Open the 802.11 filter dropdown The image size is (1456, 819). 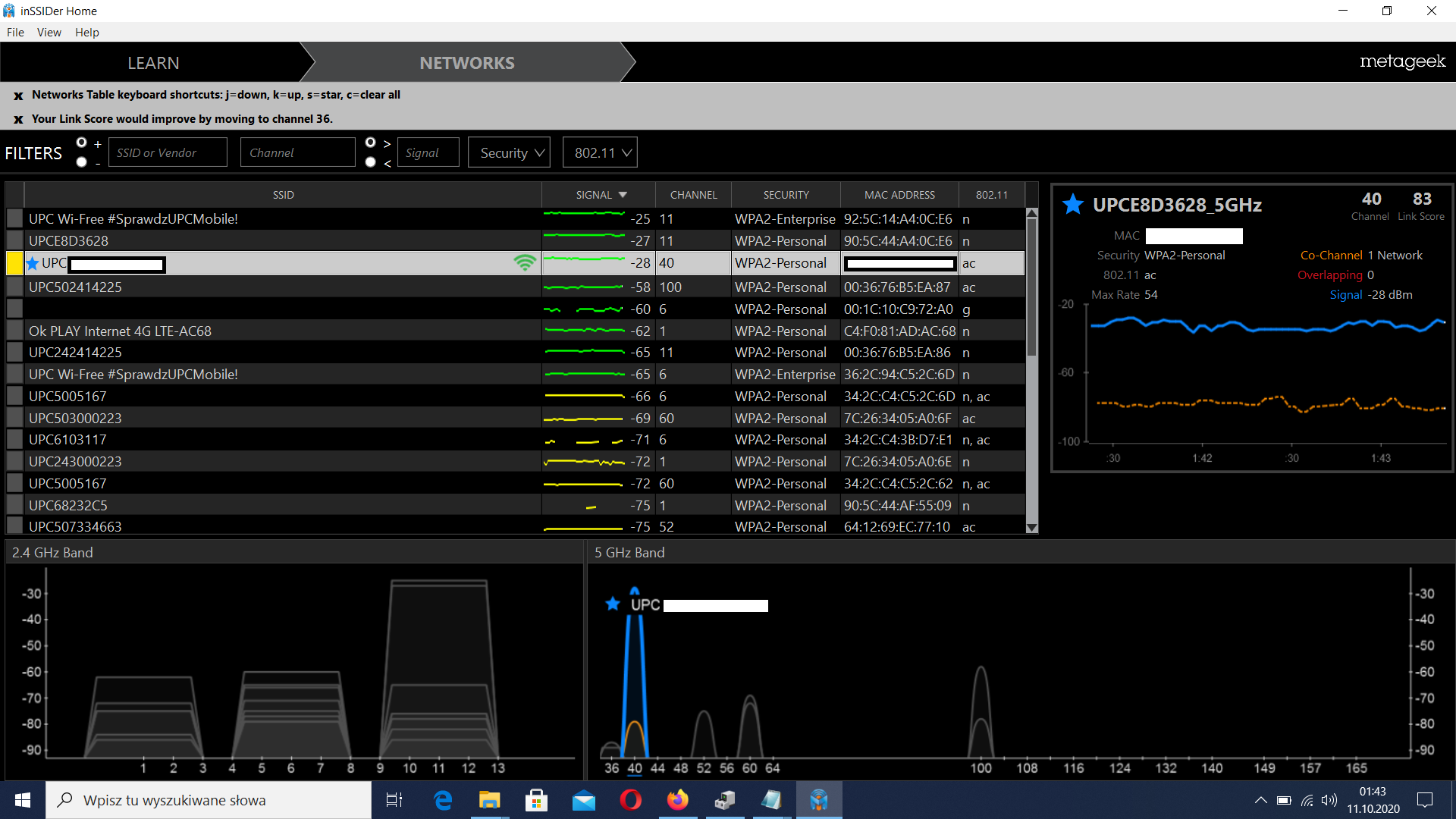[x=600, y=152]
